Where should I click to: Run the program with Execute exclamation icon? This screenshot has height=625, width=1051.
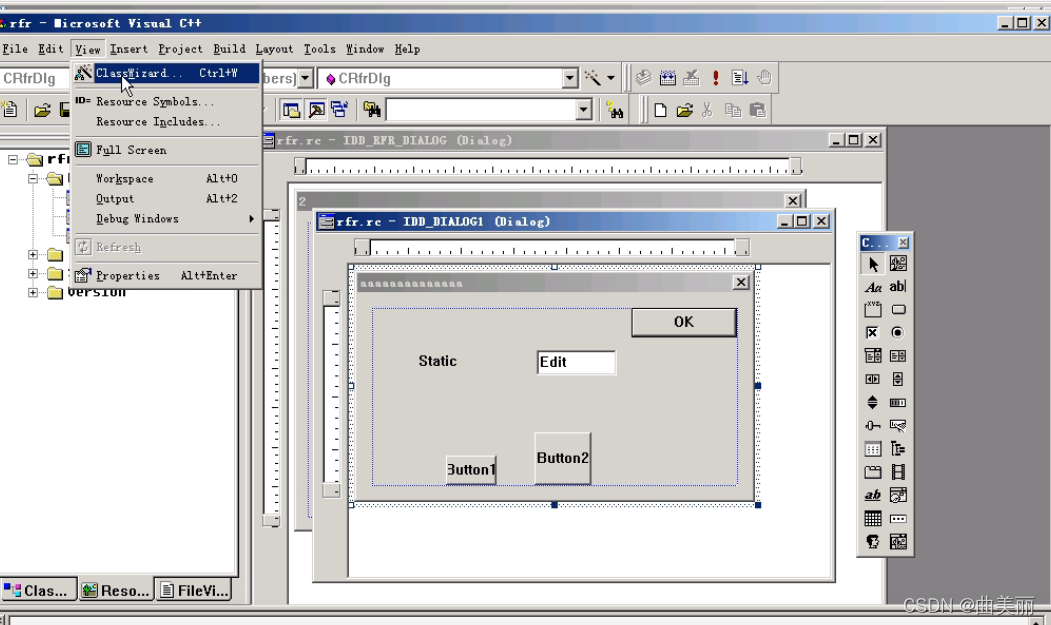tap(716, 78)
